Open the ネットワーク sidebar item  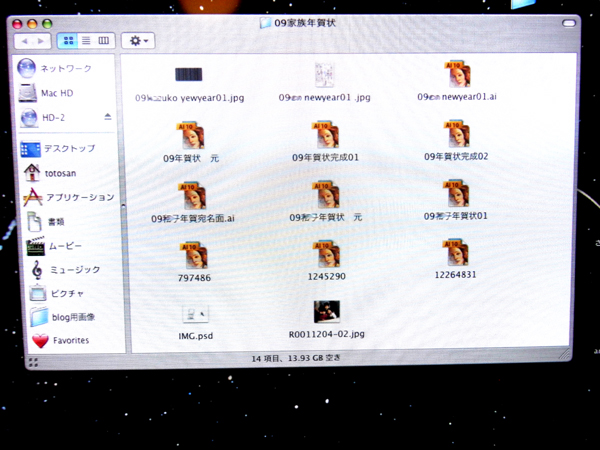click(x=55, y=68)
